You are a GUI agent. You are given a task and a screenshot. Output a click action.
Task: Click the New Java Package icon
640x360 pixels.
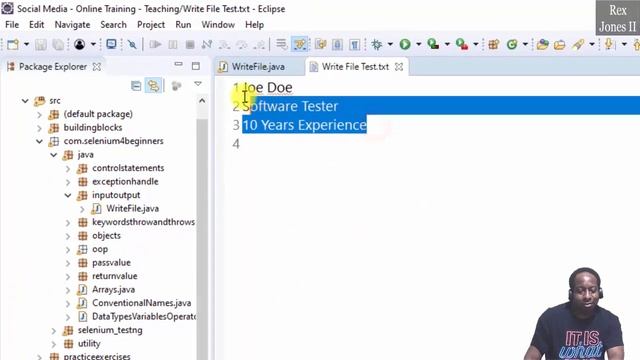tap(494, 44)
